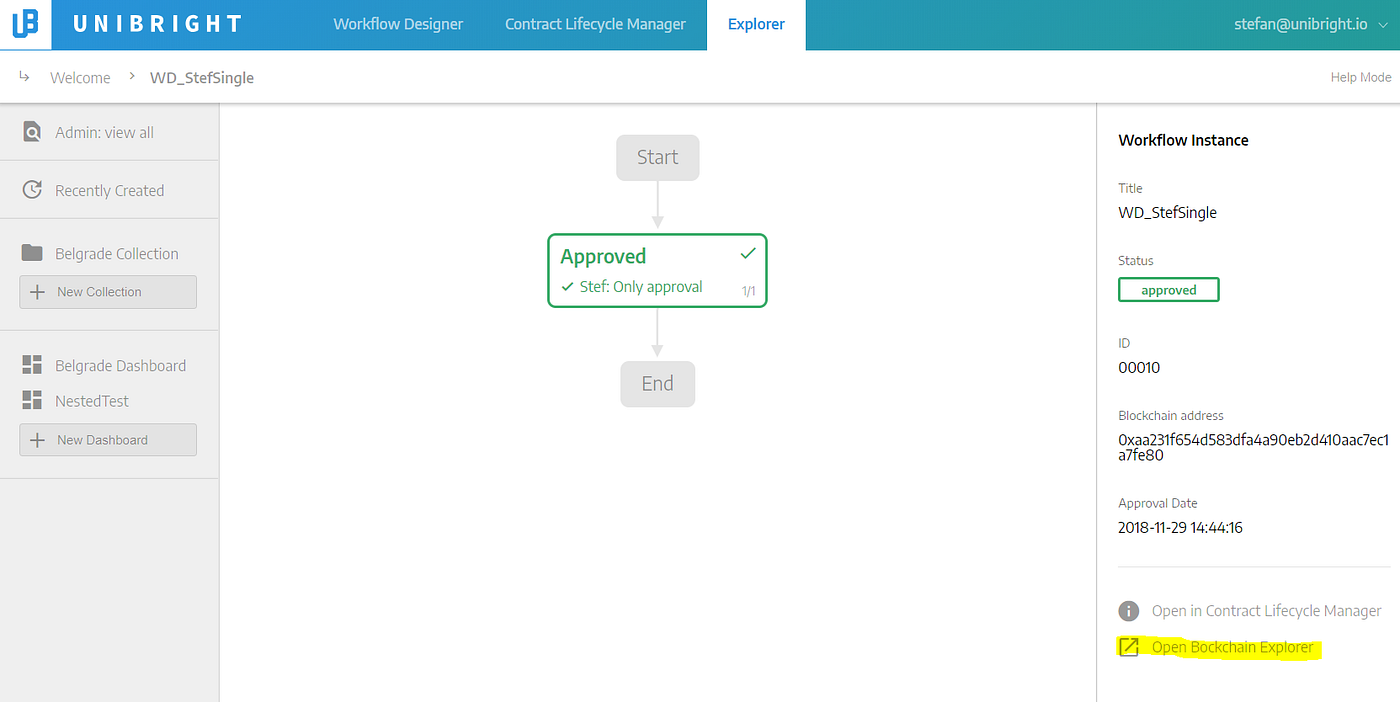Image resolution: width=1400 pixels, height=702 pixels.
Task: Enable Help Mode
Action: [1360, 77]
